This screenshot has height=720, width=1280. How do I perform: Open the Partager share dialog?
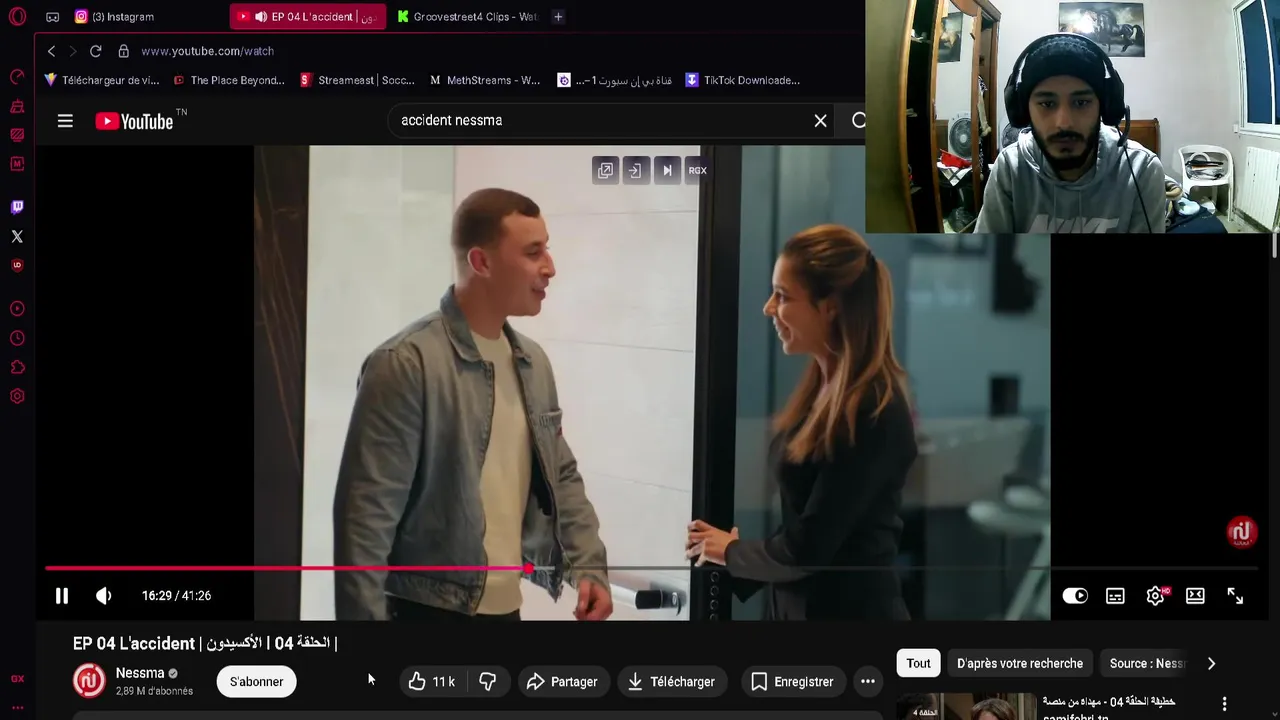pos(562,682)
